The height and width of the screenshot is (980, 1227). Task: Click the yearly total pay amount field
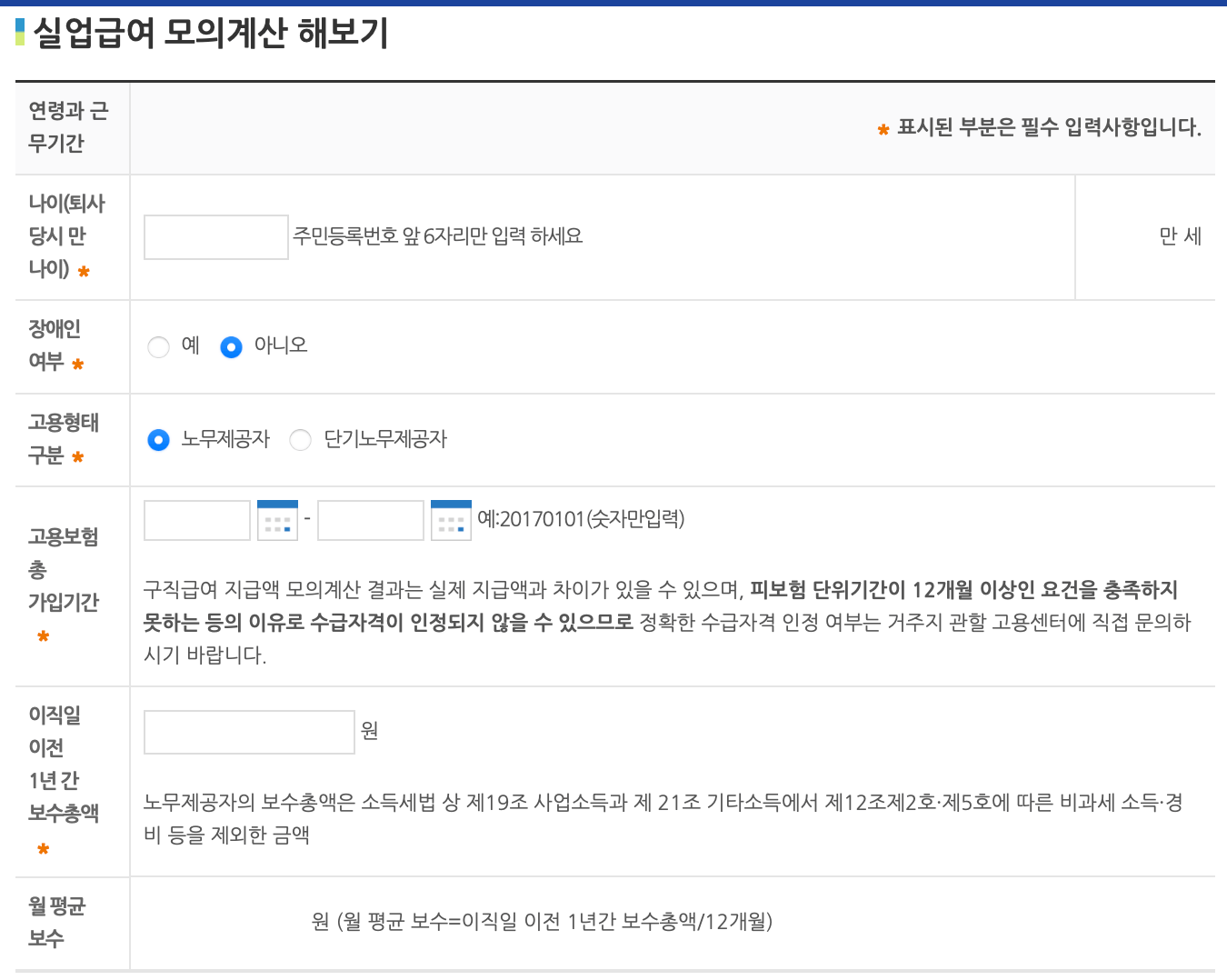tap(248, 732)
